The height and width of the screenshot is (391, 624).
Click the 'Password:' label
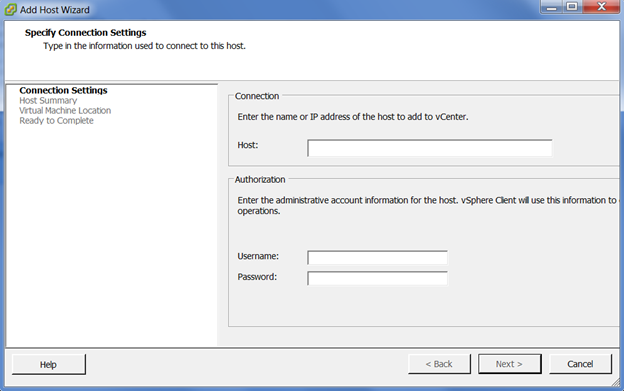coord(257,277)
